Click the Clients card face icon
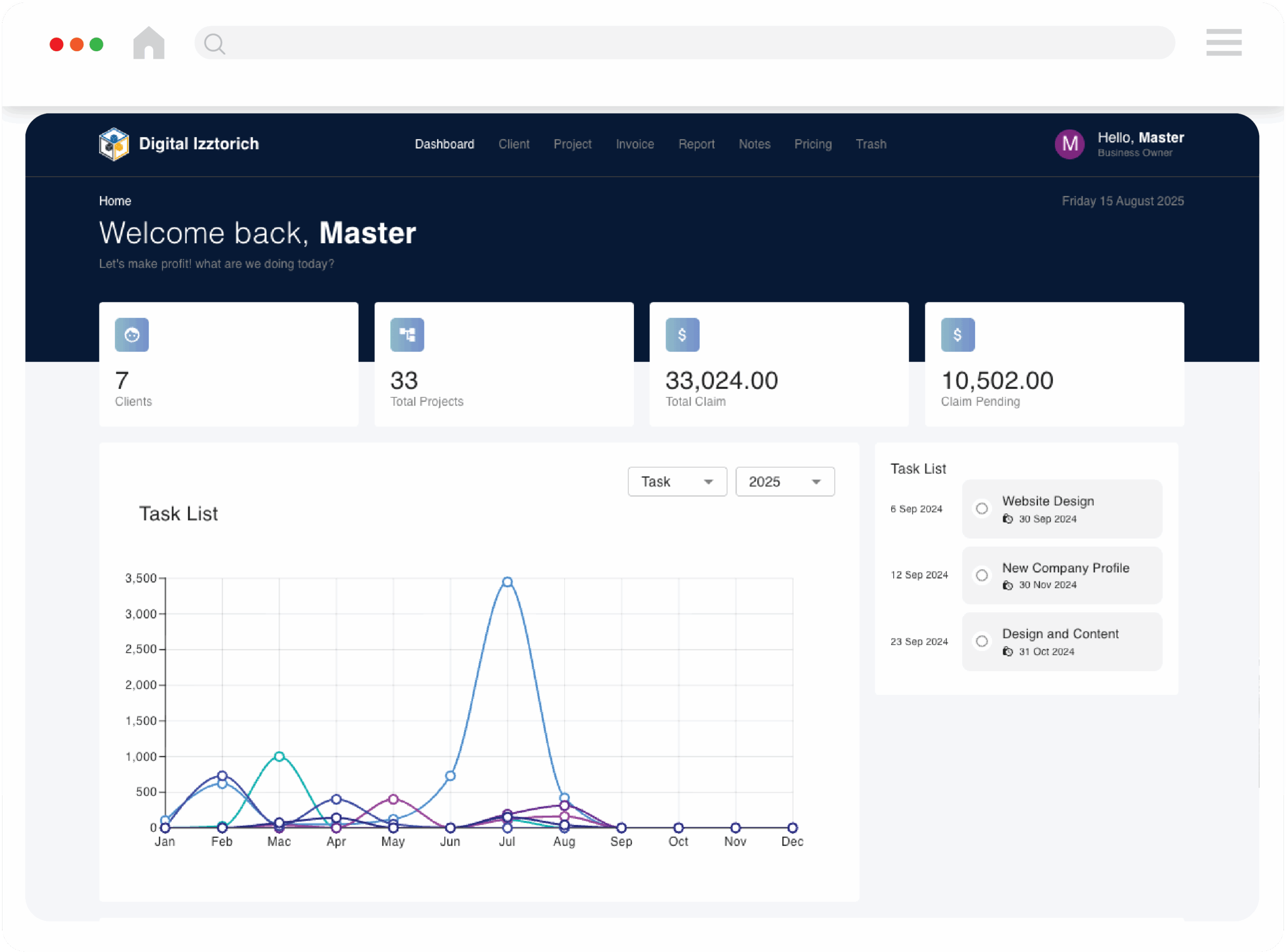The image size is (1286, 952). coord(132,335)
